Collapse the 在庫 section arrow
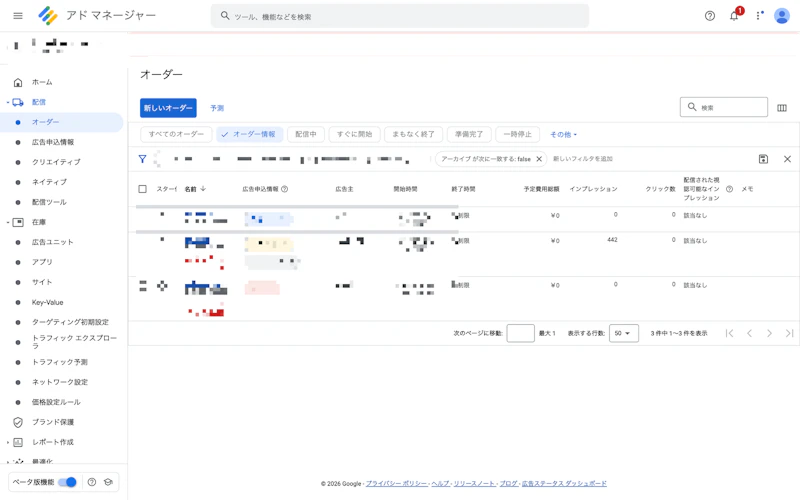This screenshot has height=500, width=800. click(x=8, y=222)
